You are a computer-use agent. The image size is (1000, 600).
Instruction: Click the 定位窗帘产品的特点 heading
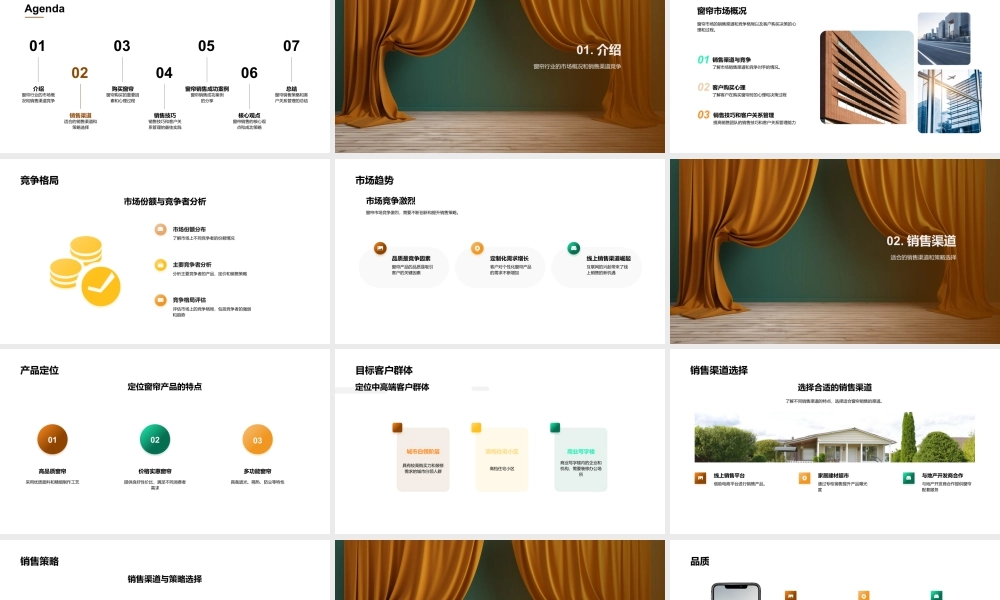(x=165, y=387)
